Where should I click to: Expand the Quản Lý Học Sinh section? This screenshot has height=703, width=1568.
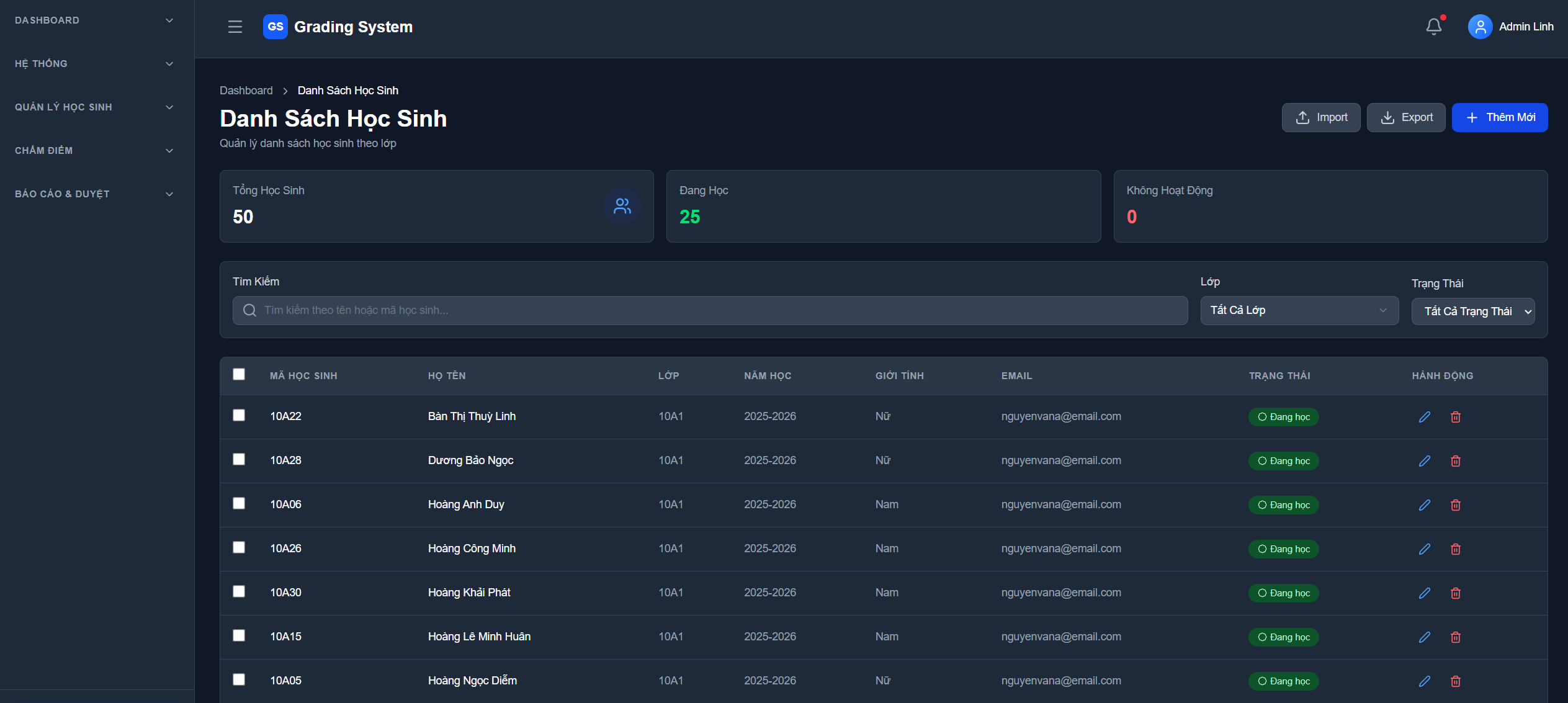(x=93, y=107)
